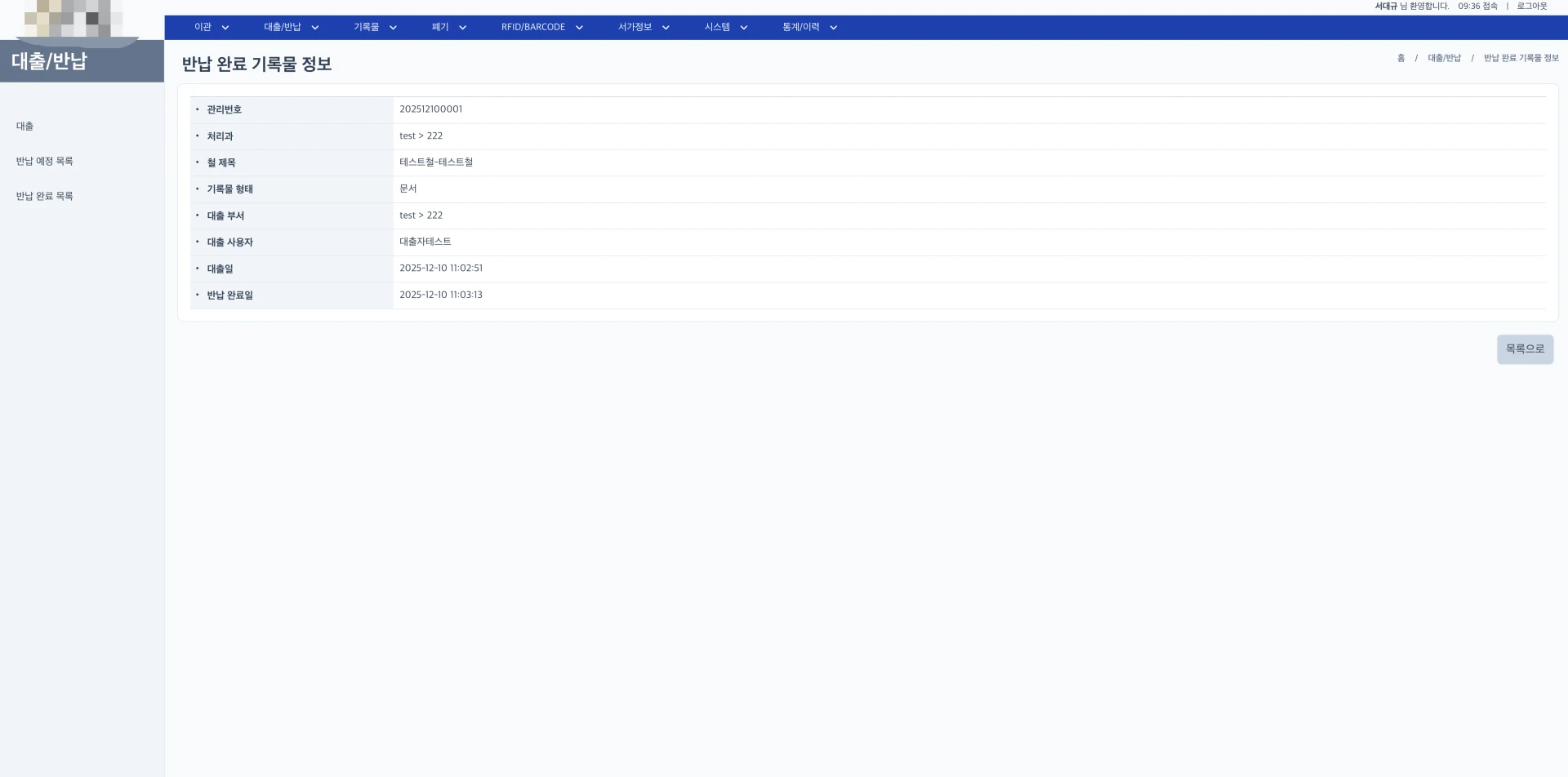This screenshot has height=777, width=1568.
Task: Click the 대출/반납 breadcrumb link
Action: click(1444, 58)
